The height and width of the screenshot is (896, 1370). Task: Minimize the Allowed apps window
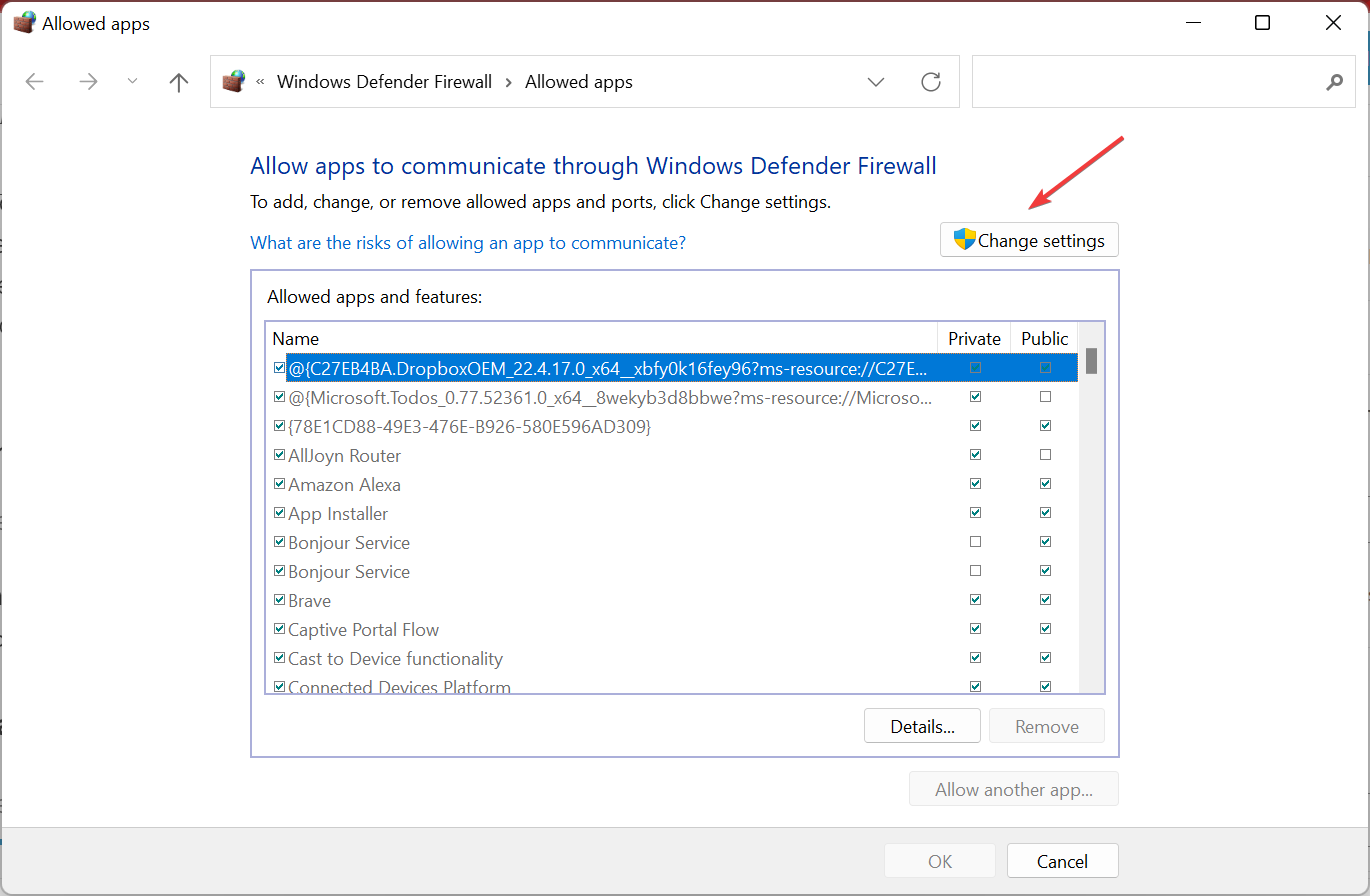tap(1192, 23)
